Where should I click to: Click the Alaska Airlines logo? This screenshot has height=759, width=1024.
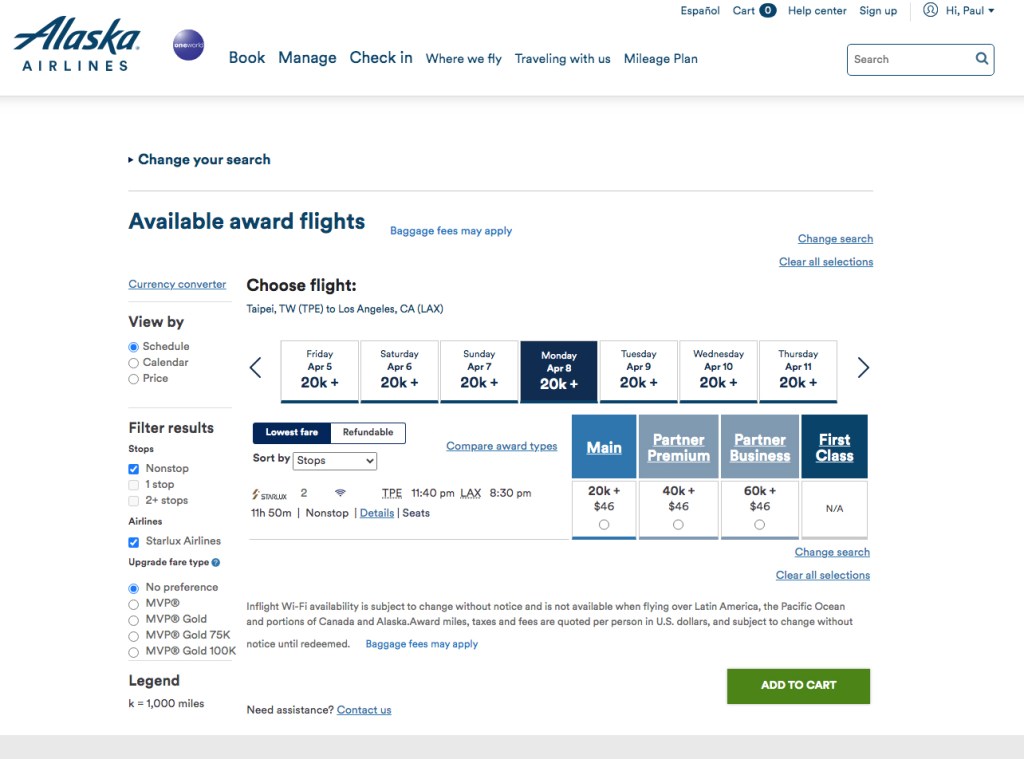click(77, 45)
